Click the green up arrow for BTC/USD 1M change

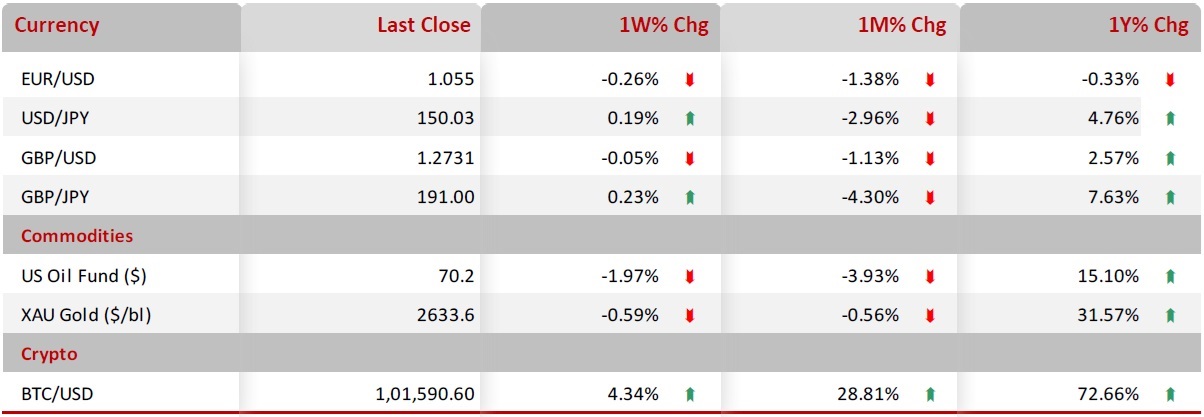[x=930, y=394]
